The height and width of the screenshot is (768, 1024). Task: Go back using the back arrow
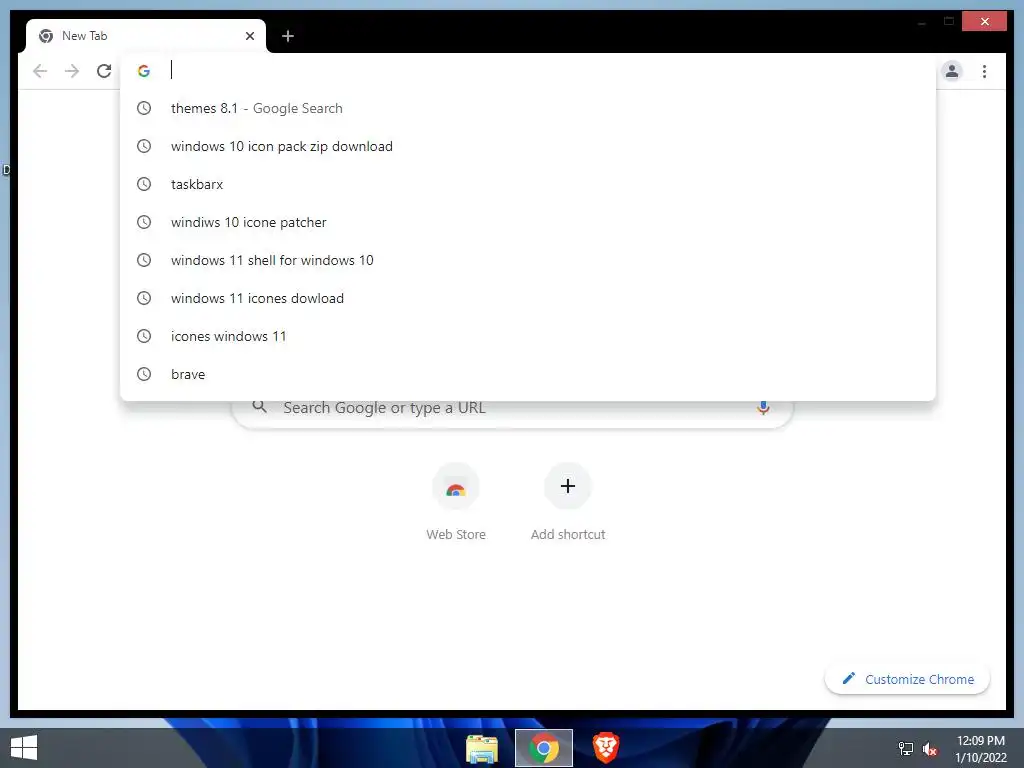point(40,71)
